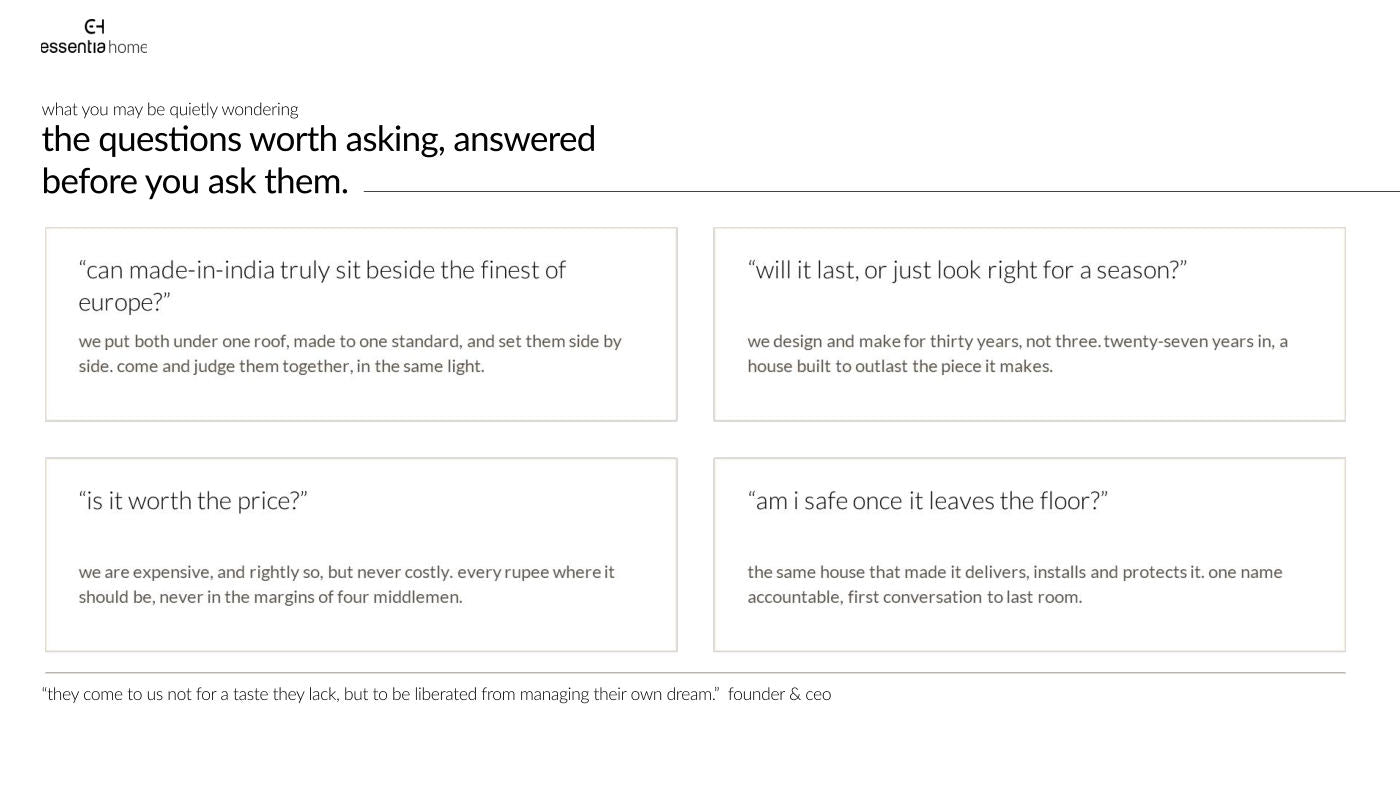Select 'the same house that made it' answer
Screen dimensions: 1400x788
tap(1015, 584)
